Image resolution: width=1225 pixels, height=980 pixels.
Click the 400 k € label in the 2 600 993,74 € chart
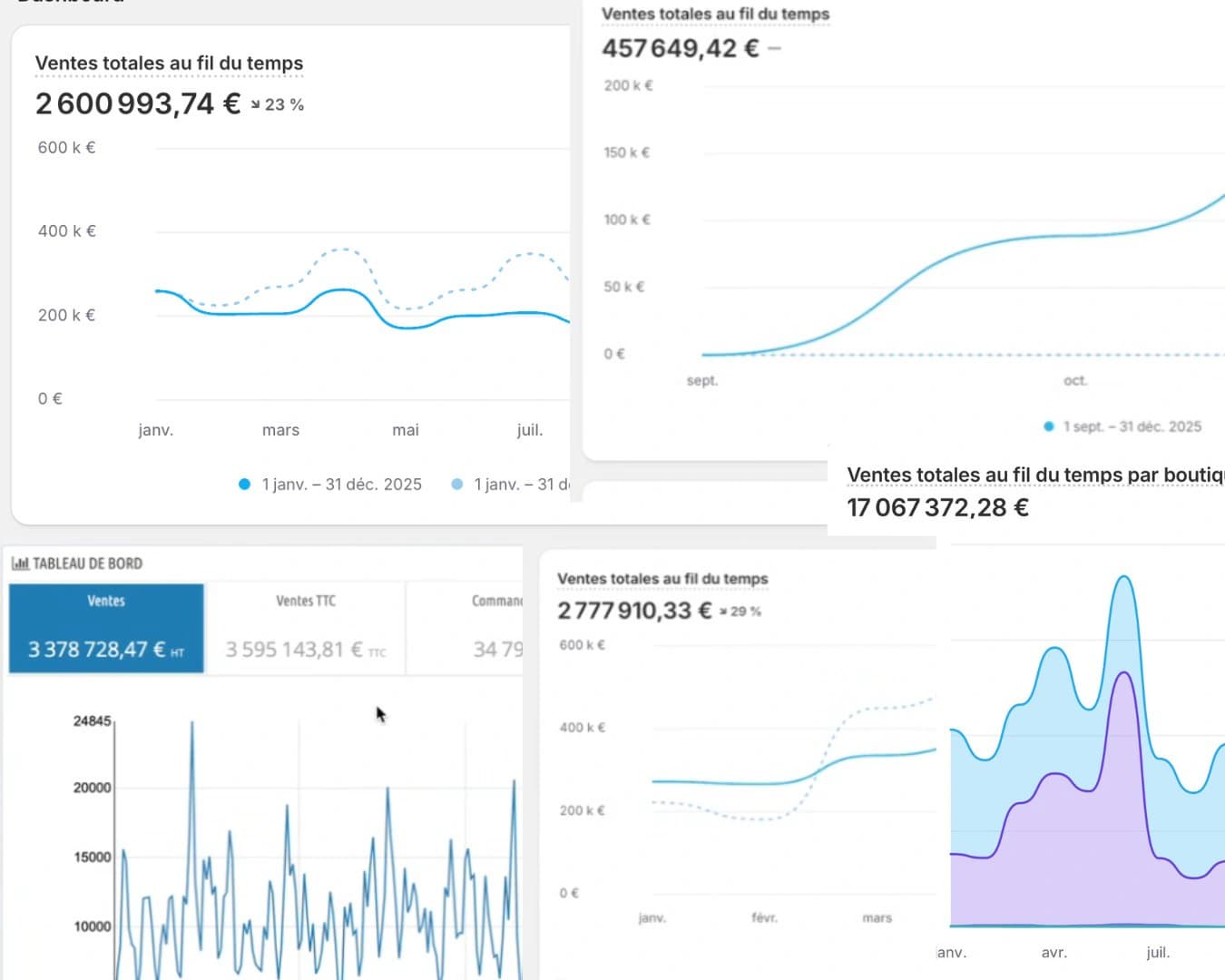click(66, 231)
